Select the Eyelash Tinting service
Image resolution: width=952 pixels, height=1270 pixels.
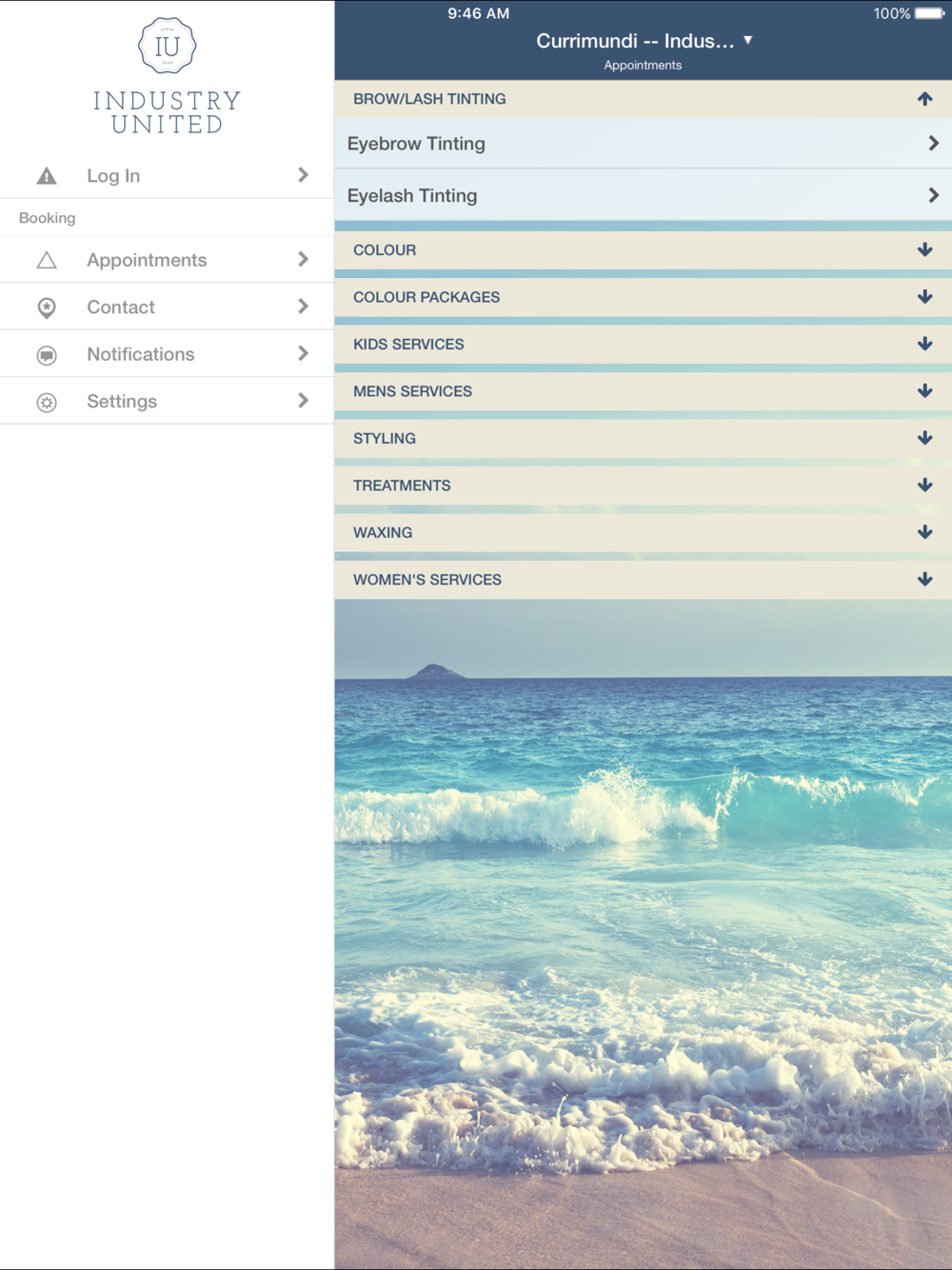click(644, 195)
